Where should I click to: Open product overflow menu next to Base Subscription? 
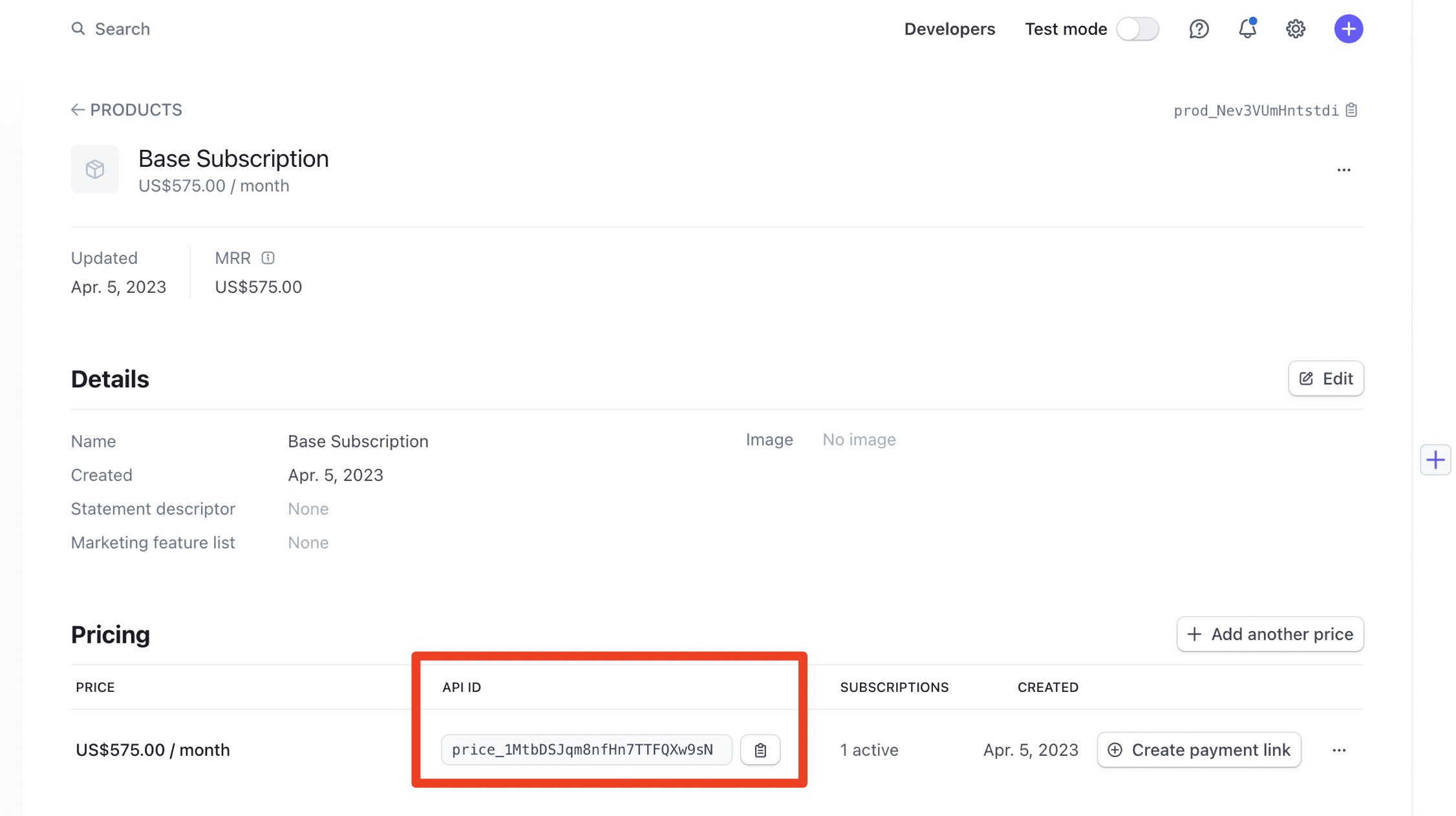pyautogui.click(x=1344, y=170)
